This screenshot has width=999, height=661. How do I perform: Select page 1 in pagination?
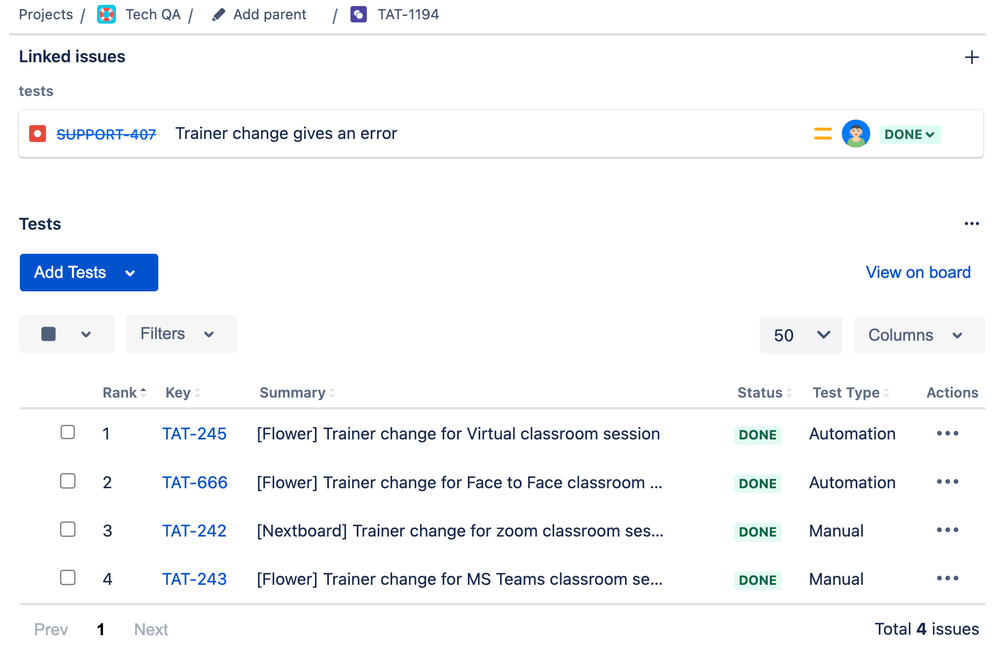(x=101, y=629)
